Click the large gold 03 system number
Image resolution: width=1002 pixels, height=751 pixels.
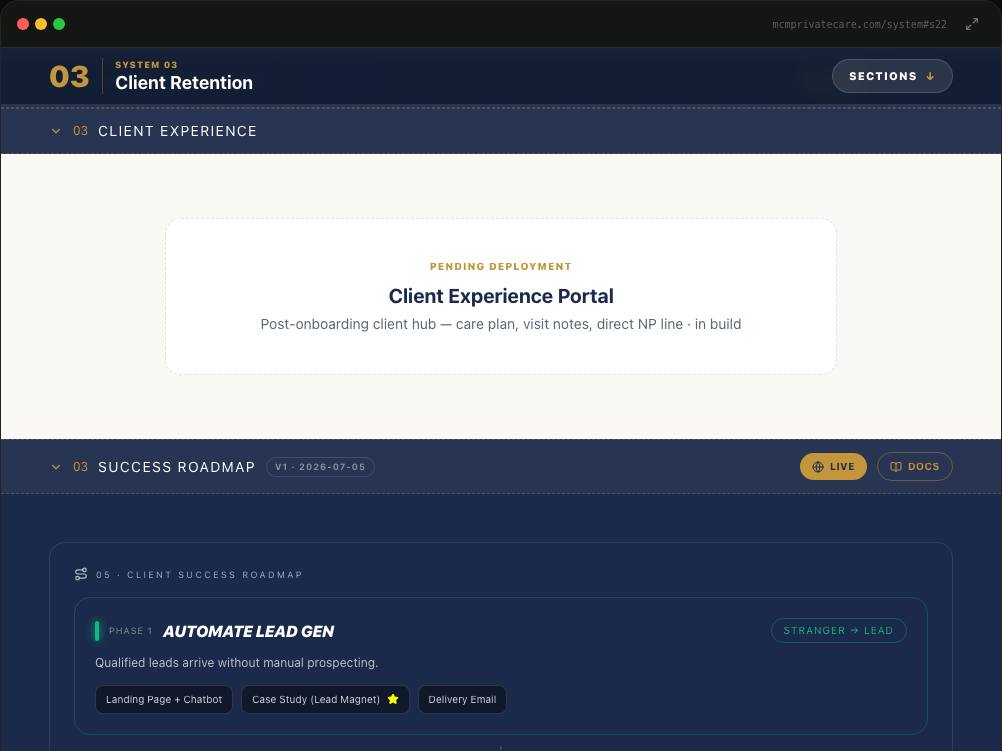pos(69,77)
